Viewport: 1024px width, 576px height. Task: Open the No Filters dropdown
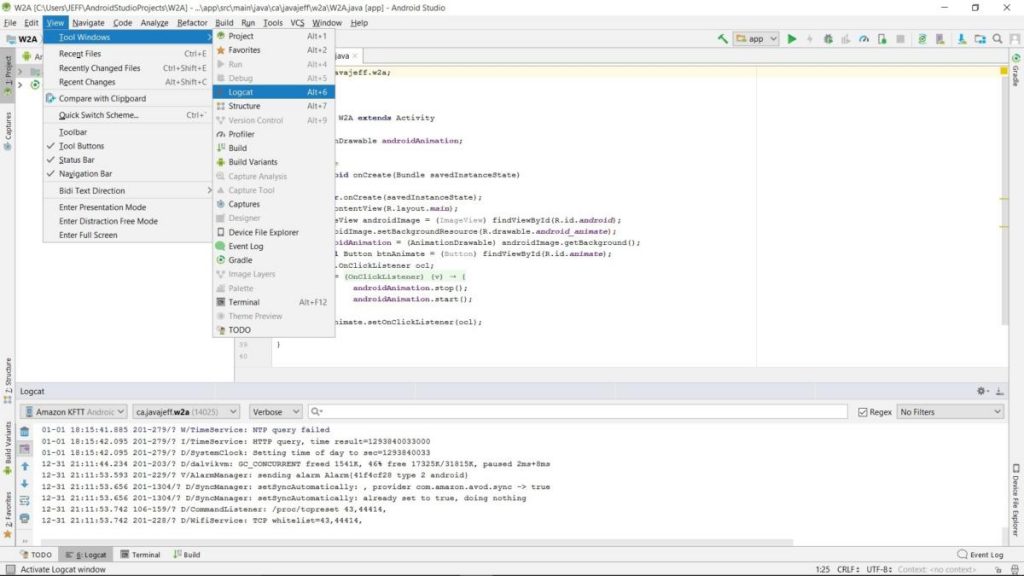coord(950,412)
